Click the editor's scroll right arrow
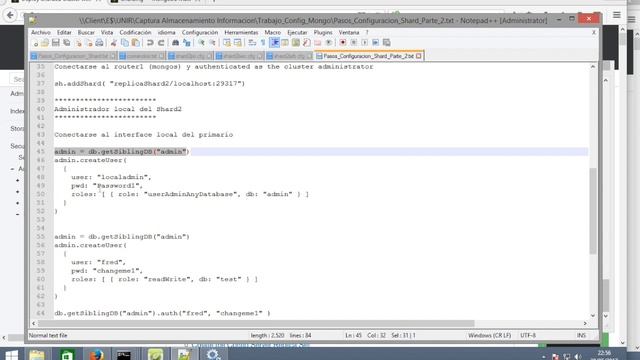640x360 pixels. [585, 323]
